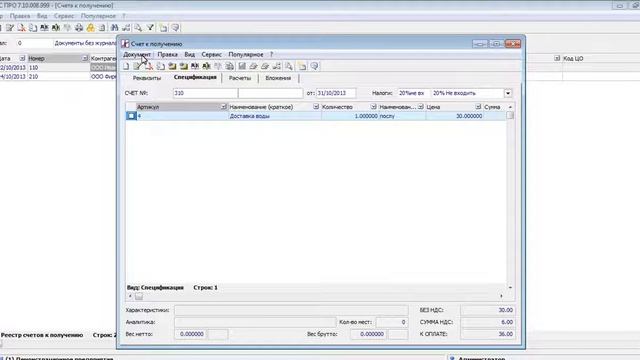Click the yellow padlock icon in the main toolbar
The image size is (640, 360).
[90, 28]
